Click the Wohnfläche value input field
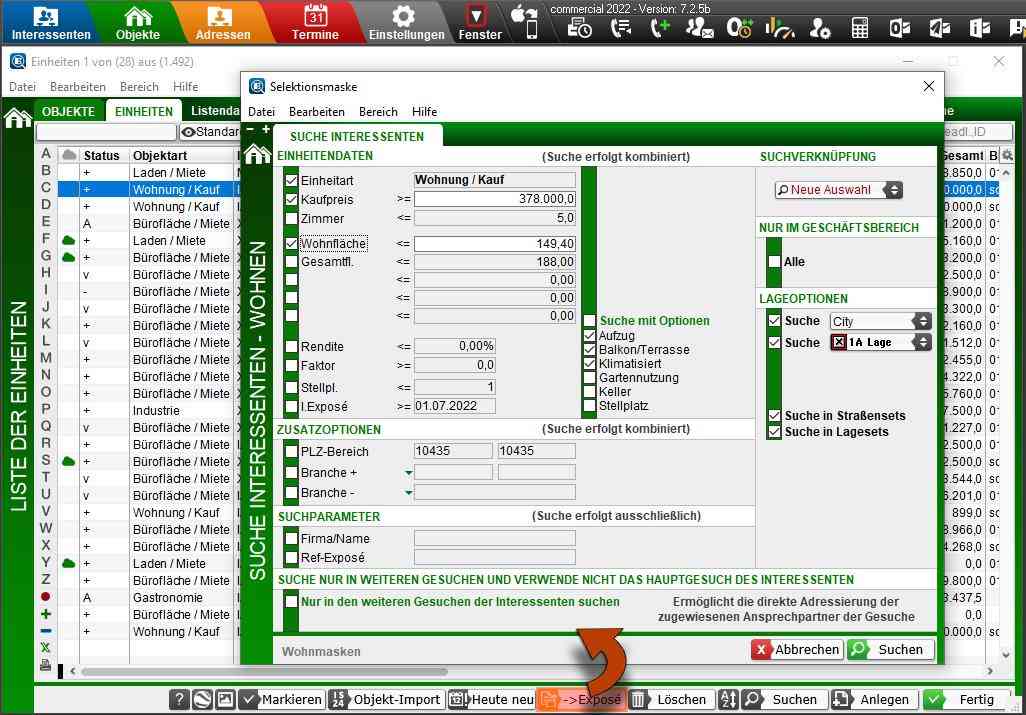This screenshot has width=1026, height=715. (495, 244)
